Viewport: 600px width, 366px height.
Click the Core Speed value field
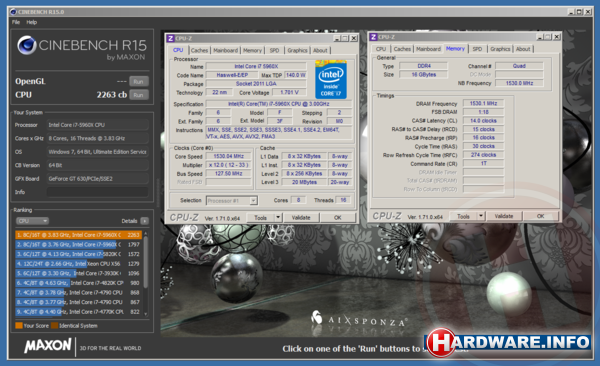(x=229, y=156)
